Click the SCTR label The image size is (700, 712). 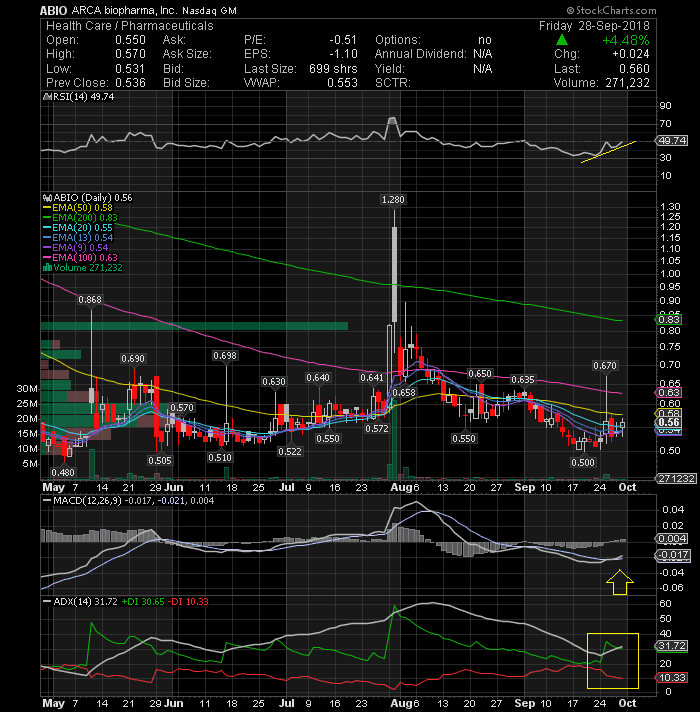coord(393,83)
